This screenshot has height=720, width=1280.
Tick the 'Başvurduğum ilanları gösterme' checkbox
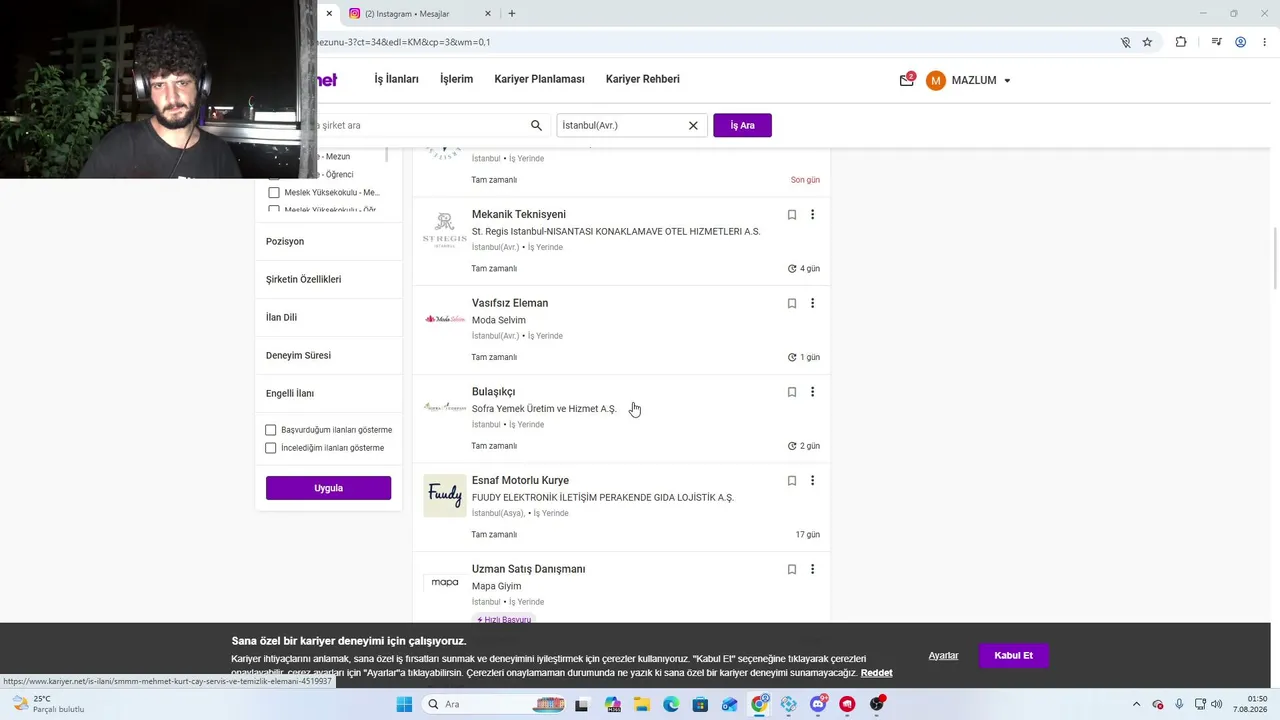point(270,430)
